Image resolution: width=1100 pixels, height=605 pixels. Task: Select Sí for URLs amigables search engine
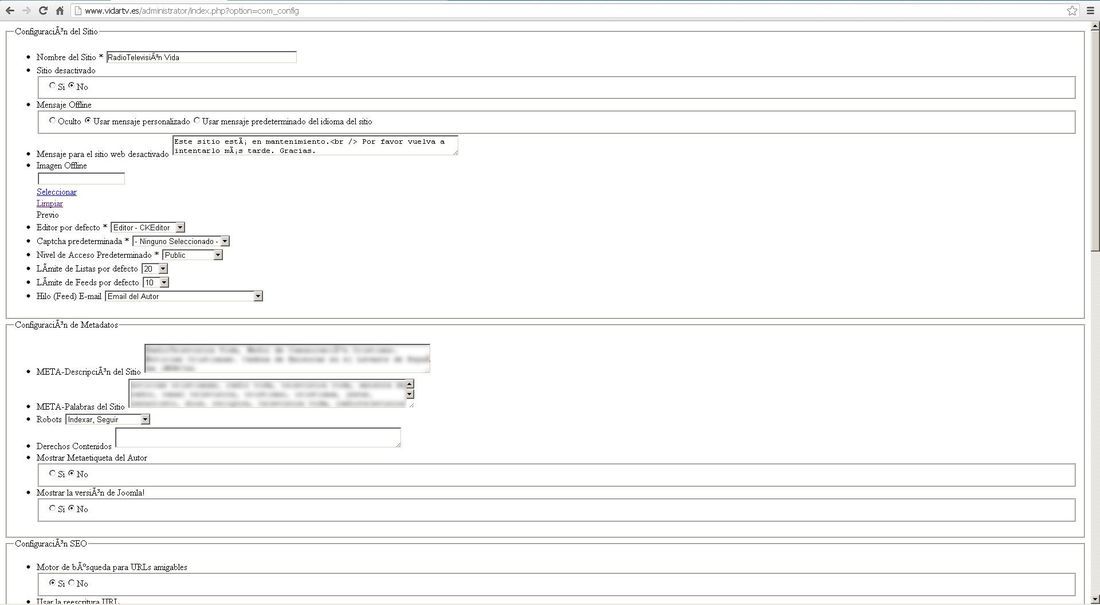pos(53,583)
